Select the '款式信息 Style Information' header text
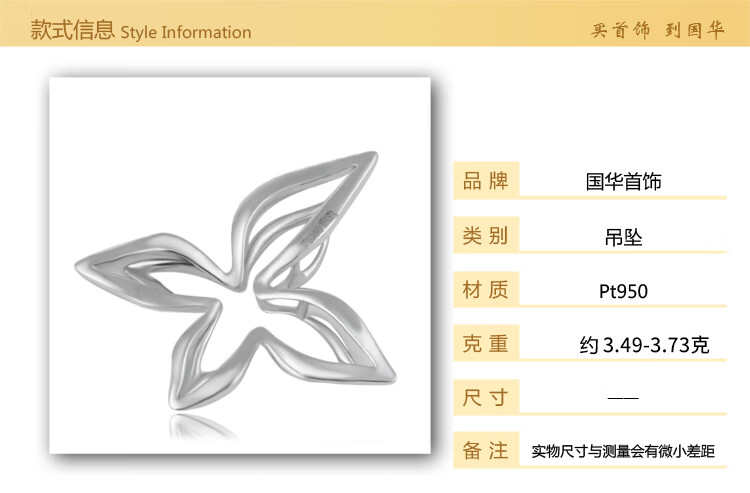The image size is (750, 493). 141,30
